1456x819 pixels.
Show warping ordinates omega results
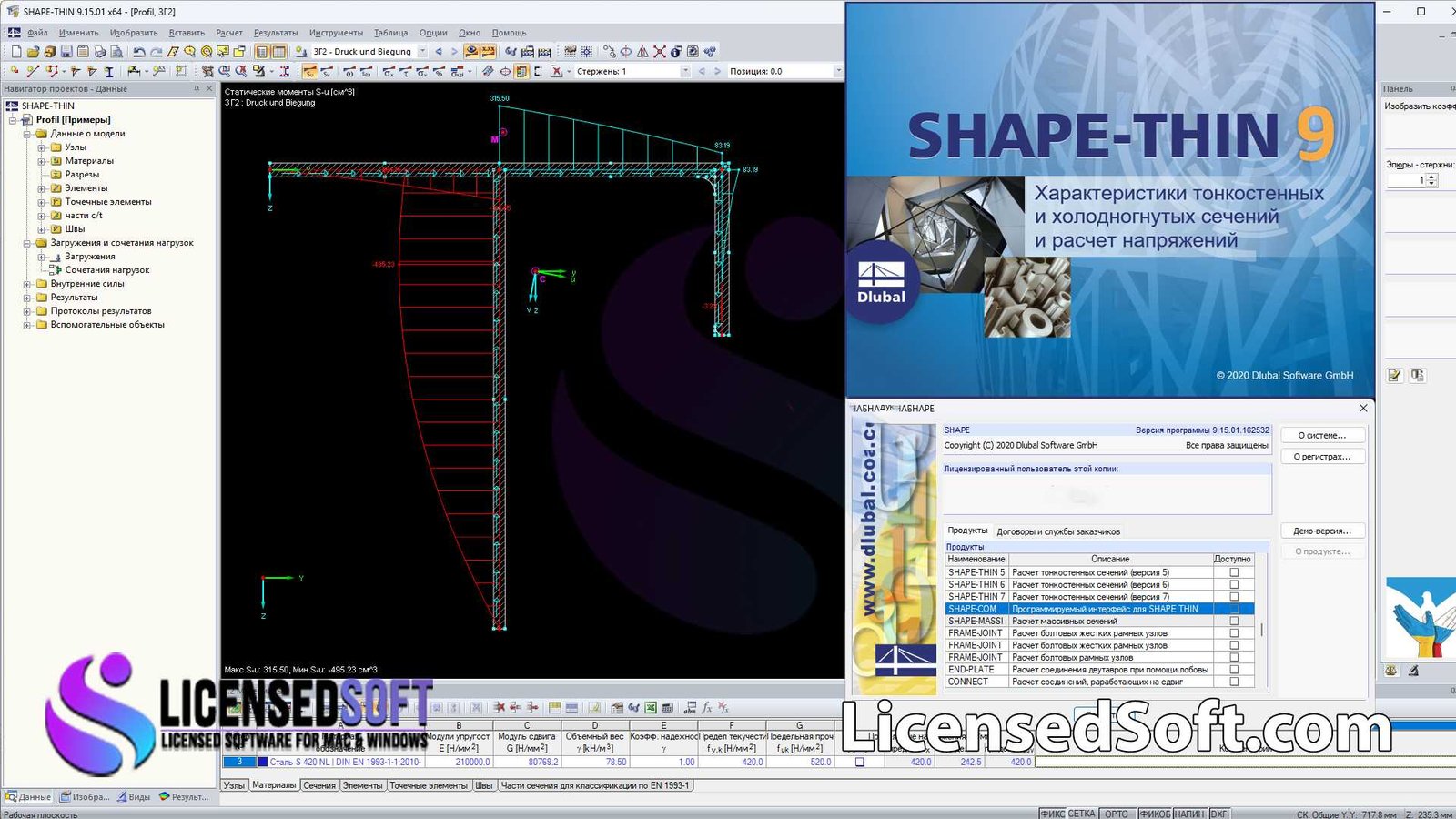[349, 71]
